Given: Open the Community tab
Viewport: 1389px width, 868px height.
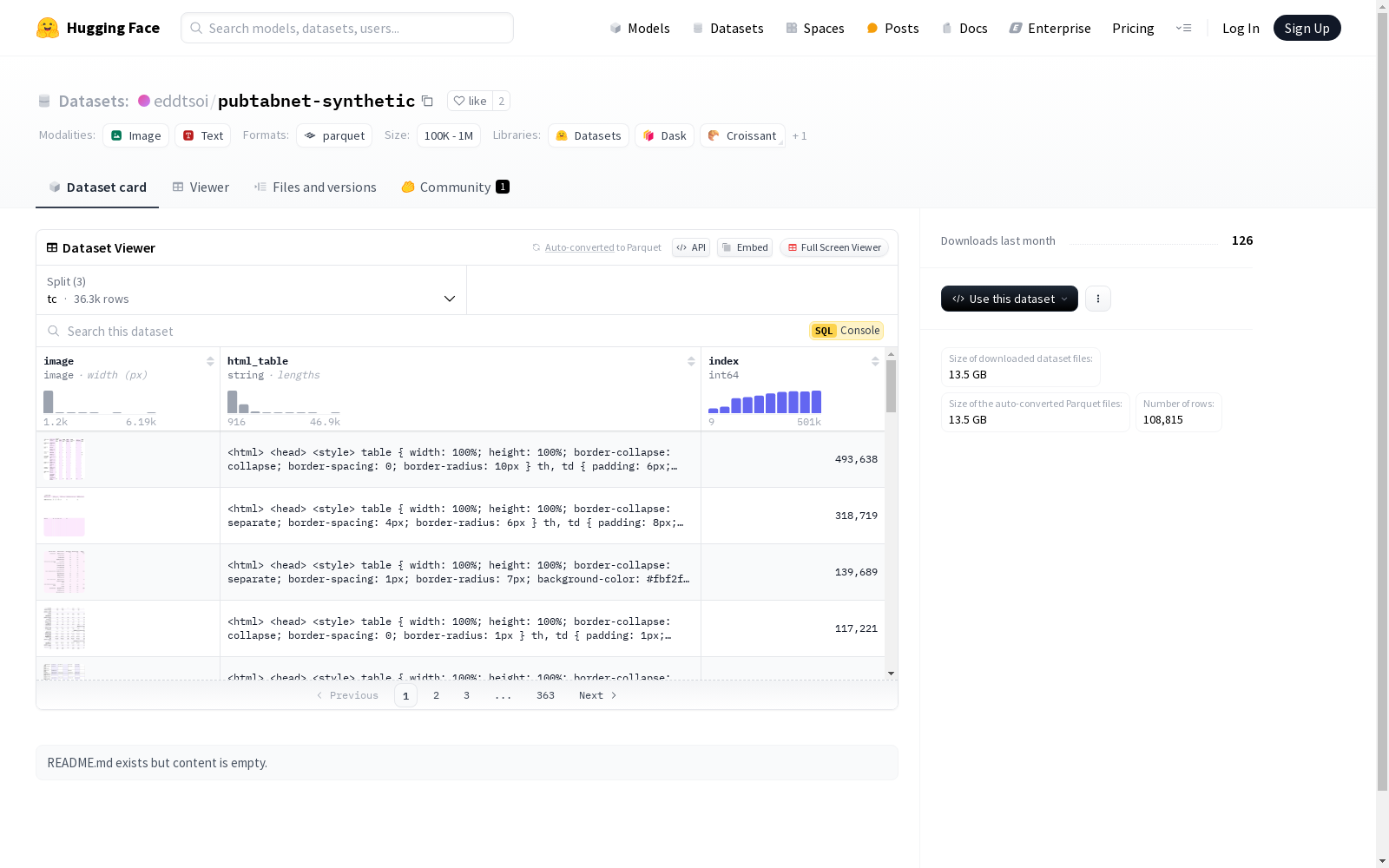Looking at the screenshot, I should coord(455,187).
